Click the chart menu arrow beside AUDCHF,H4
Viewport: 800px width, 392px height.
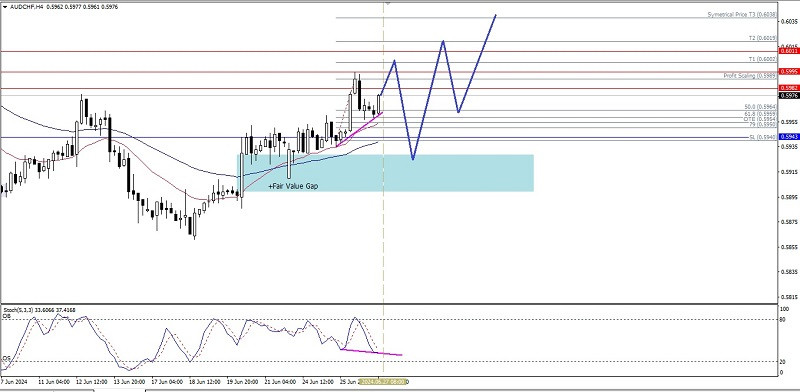(x=5, y=7)
